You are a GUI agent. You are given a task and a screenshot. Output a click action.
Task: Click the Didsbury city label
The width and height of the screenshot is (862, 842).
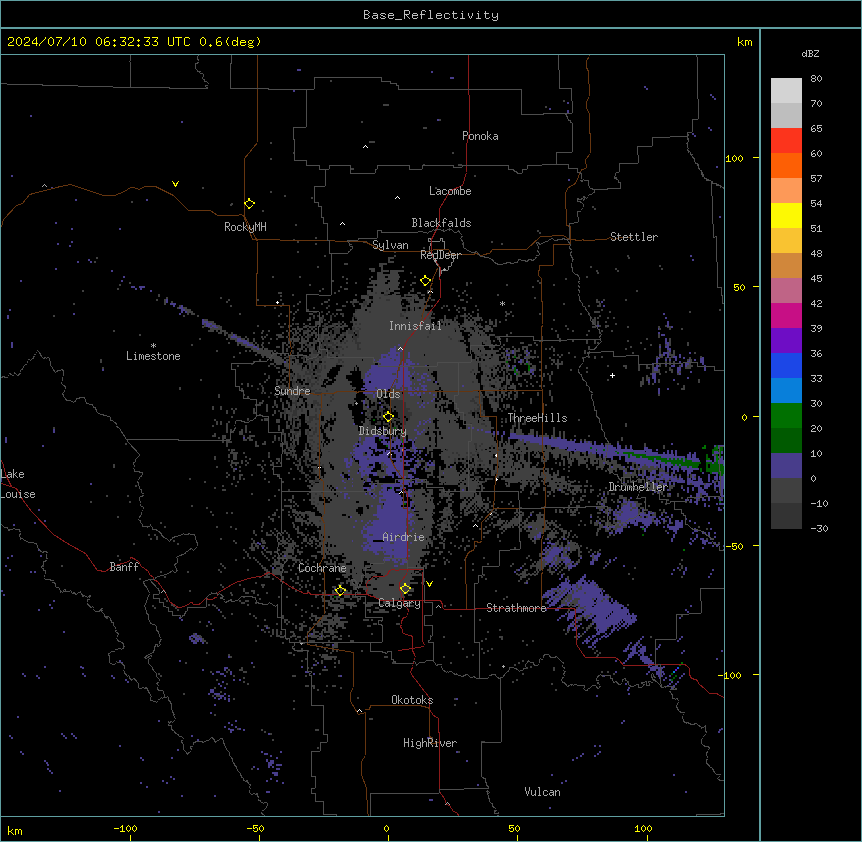tap(383, 431)
